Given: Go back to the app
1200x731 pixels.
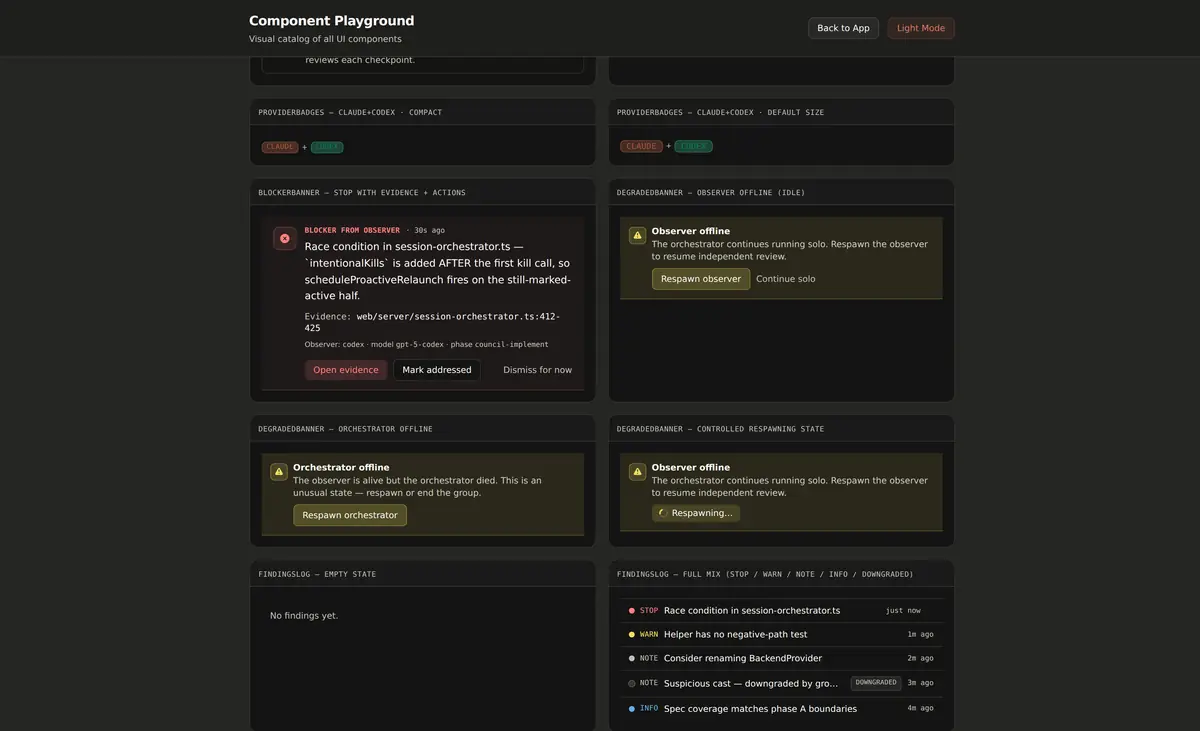Looking at the screenshot, I should click(x=843, y=28).
